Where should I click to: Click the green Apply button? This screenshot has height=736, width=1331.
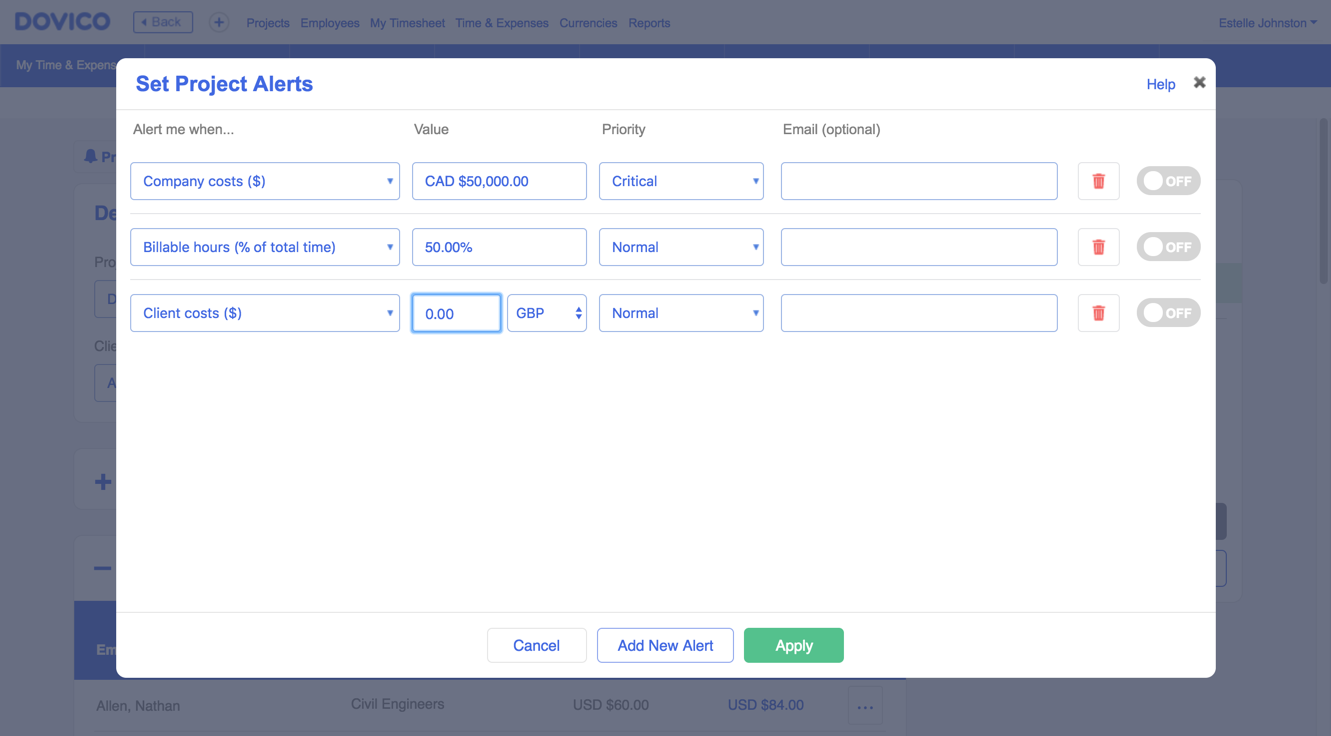pos(794,645)
